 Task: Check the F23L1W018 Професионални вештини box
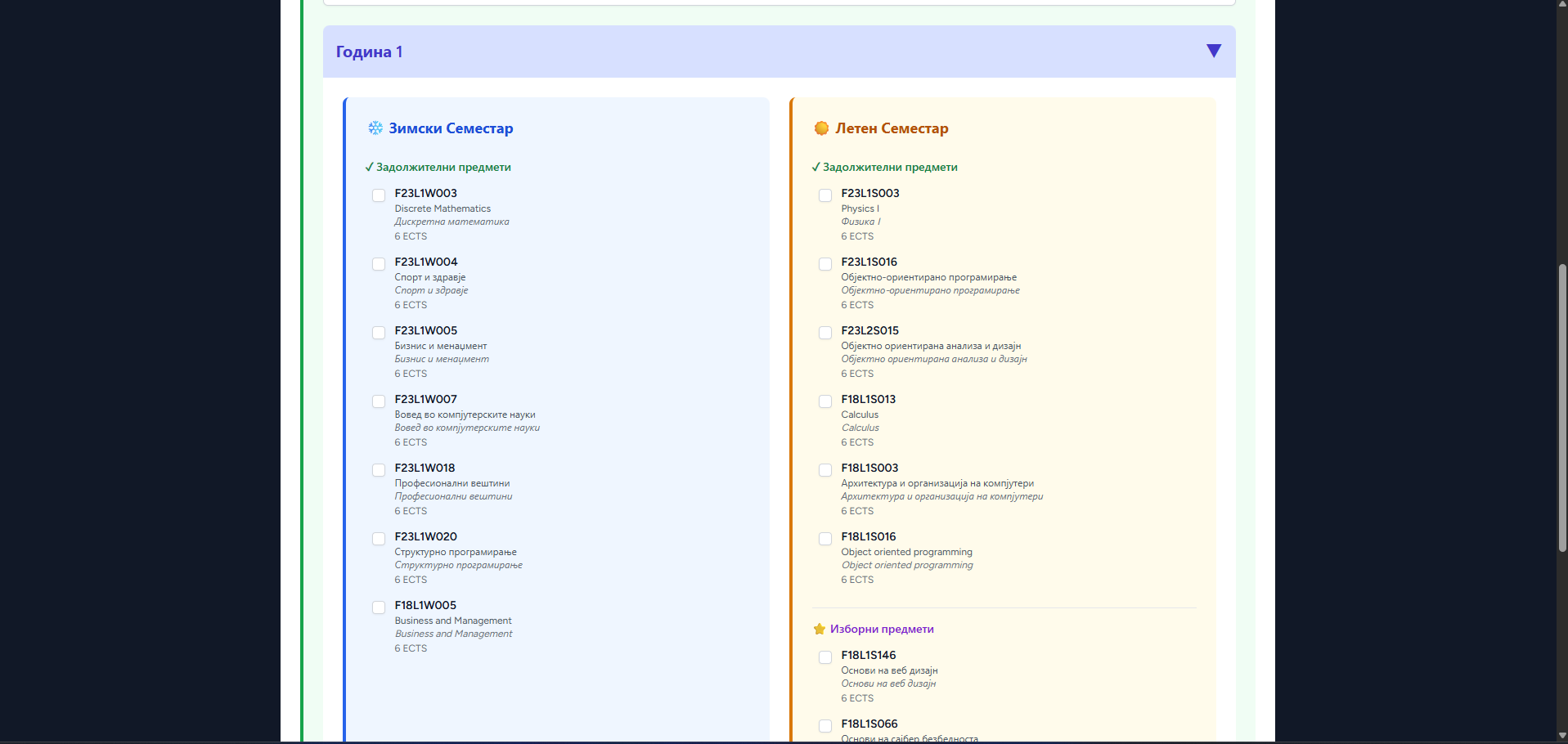(379, 470)
